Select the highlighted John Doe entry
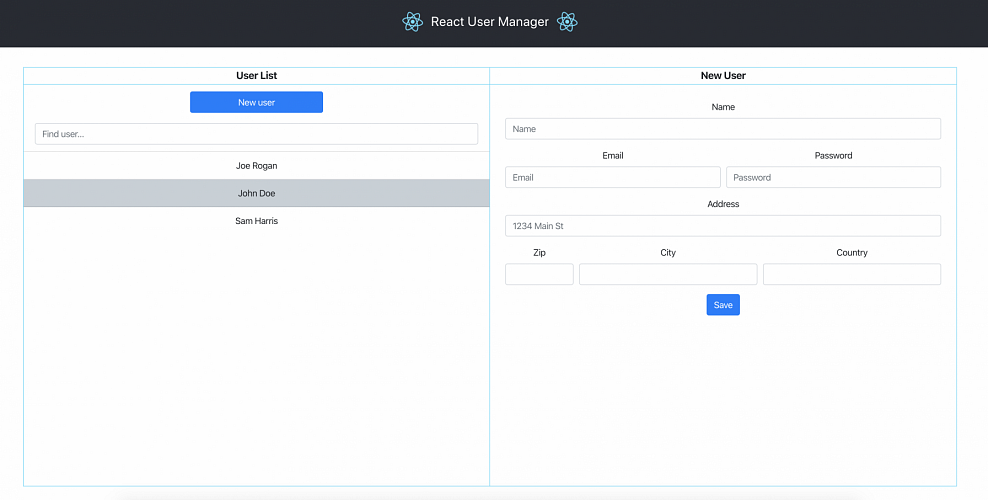This screenshot has width=988, height=500. tap(256, 193)
